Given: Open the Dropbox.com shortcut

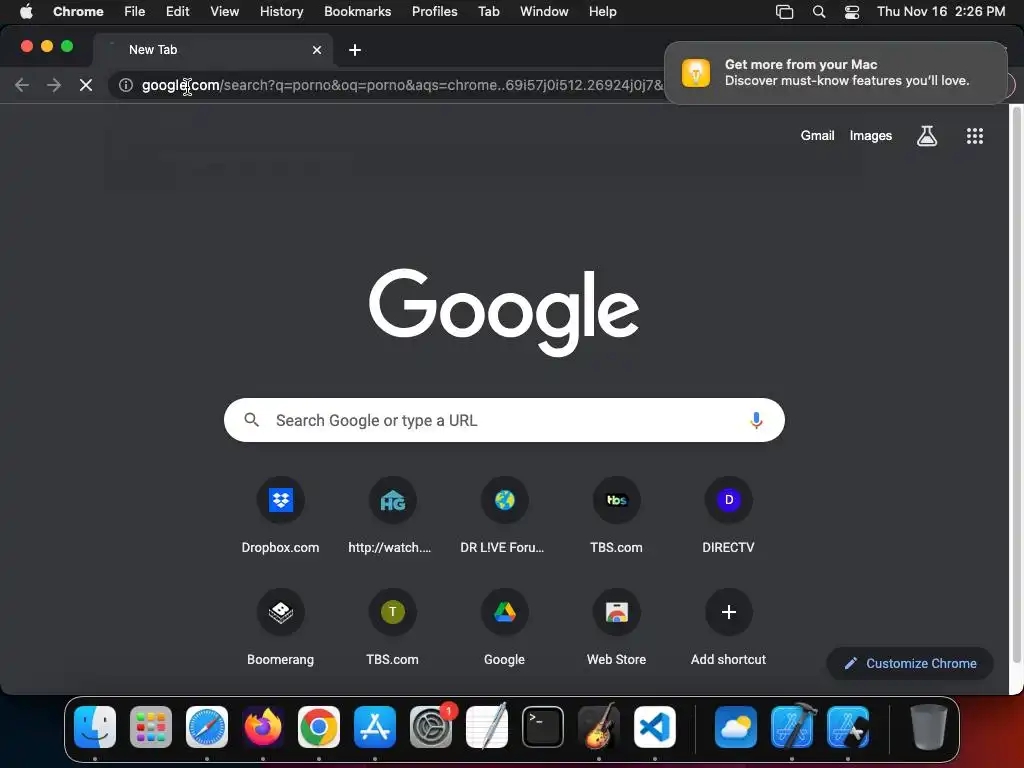Looking at the screenshot, I should point(280,500).
